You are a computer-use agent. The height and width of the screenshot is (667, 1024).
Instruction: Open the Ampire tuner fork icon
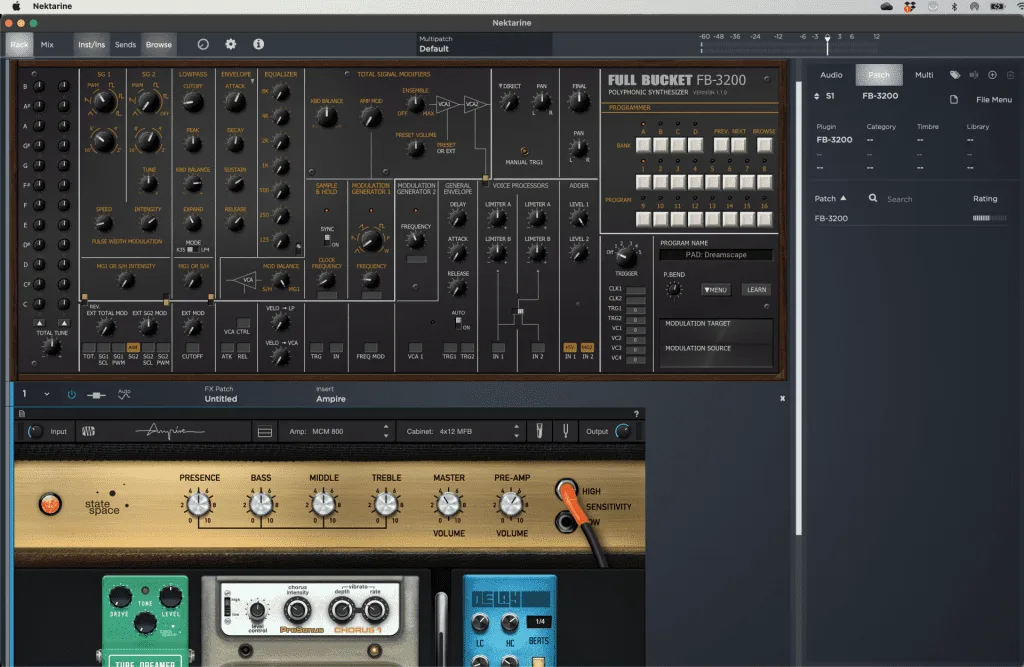click(x=566, y=431)
